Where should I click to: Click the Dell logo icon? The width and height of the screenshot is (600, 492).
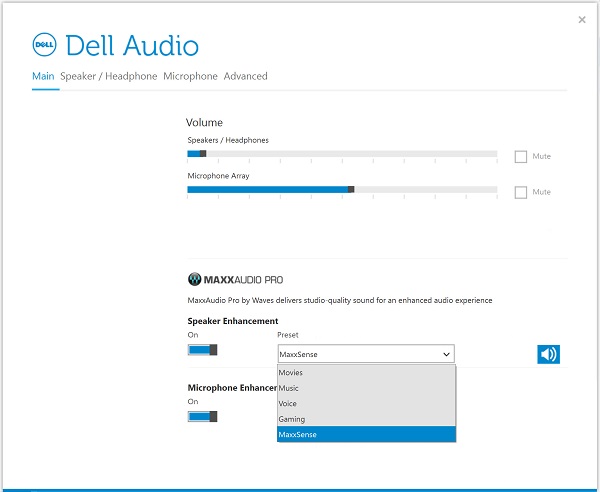tap(44, 46)
